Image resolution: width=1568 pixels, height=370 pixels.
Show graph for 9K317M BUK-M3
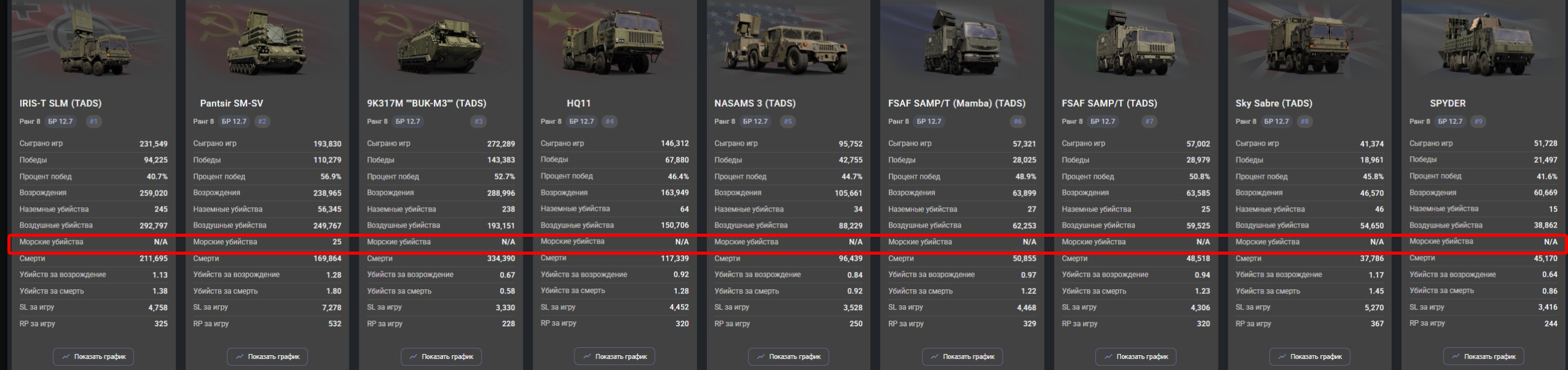441,356
